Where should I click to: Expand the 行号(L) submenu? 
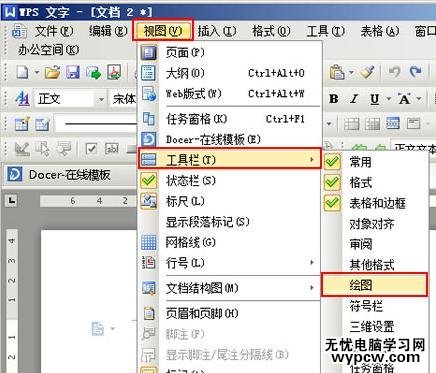click(x=230, y=263)
